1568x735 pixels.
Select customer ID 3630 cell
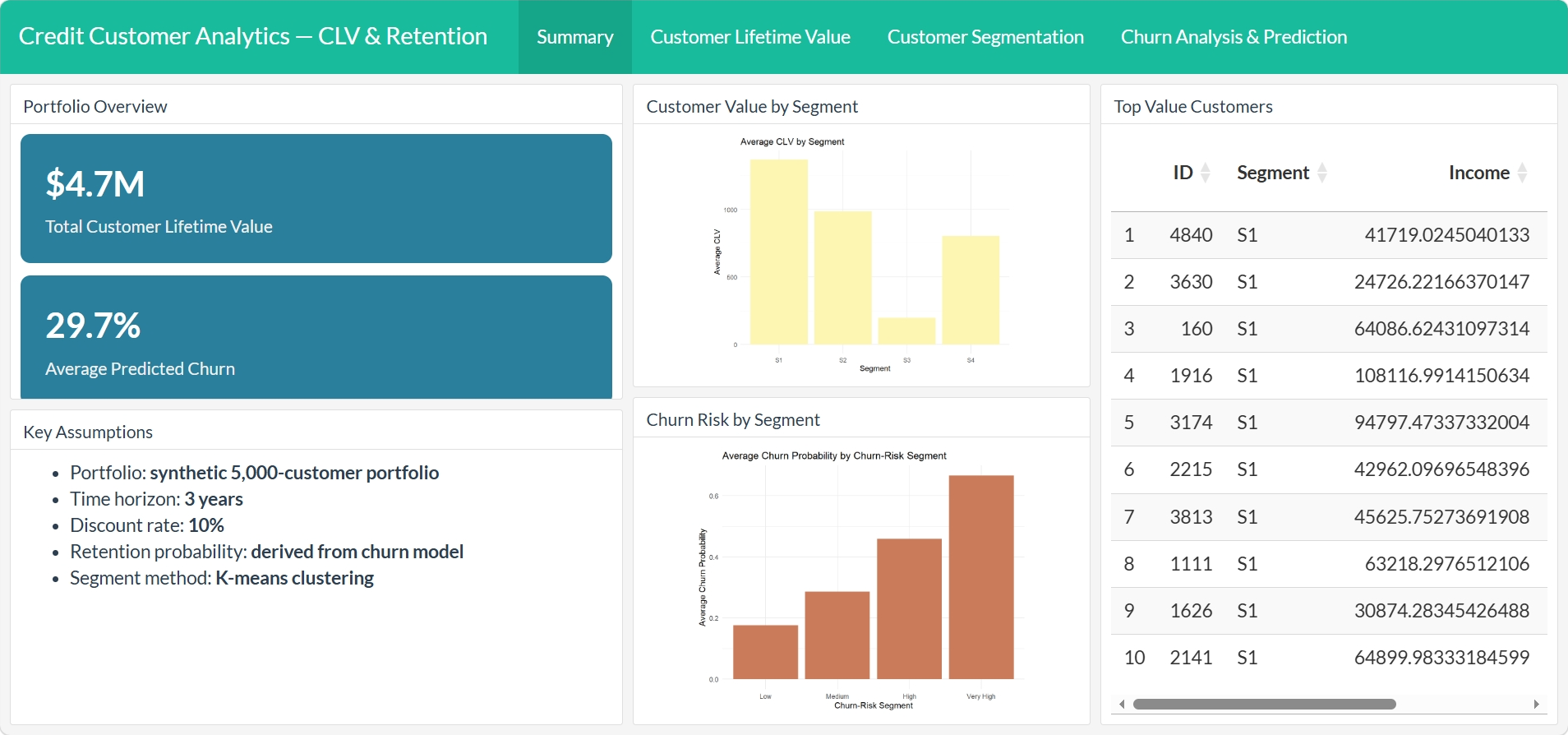[x=1191, y=282]
